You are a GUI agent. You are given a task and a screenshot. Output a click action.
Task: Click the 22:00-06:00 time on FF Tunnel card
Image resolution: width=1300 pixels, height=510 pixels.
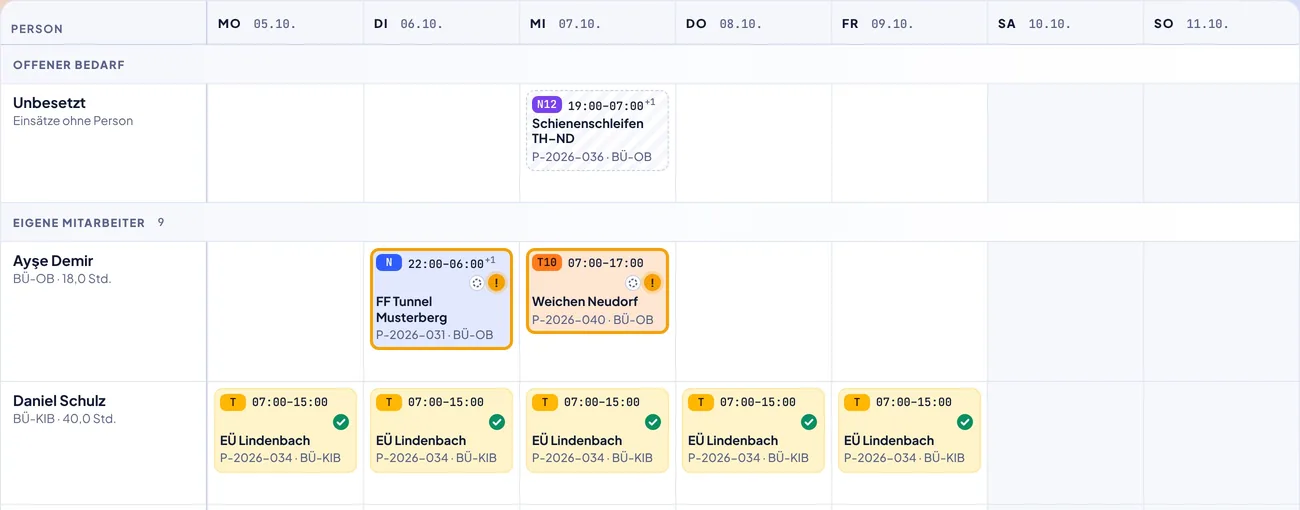[445, 263]
